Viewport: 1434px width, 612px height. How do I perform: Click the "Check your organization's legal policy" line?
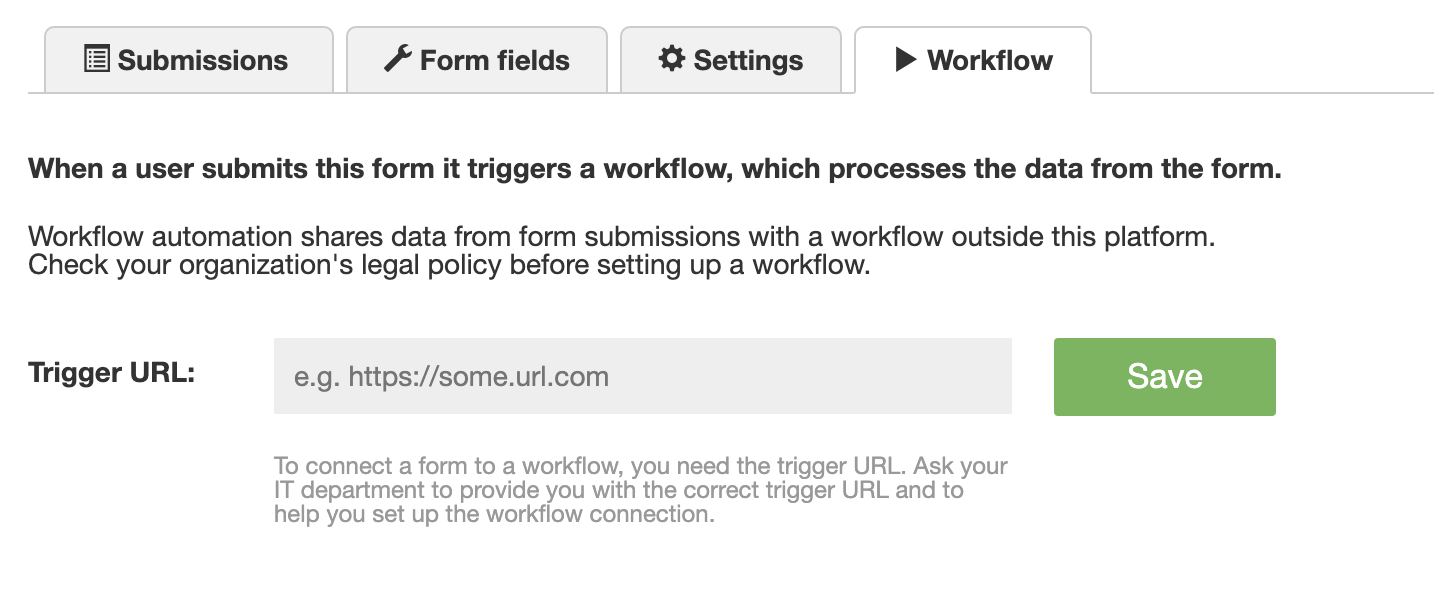(450, 267)
